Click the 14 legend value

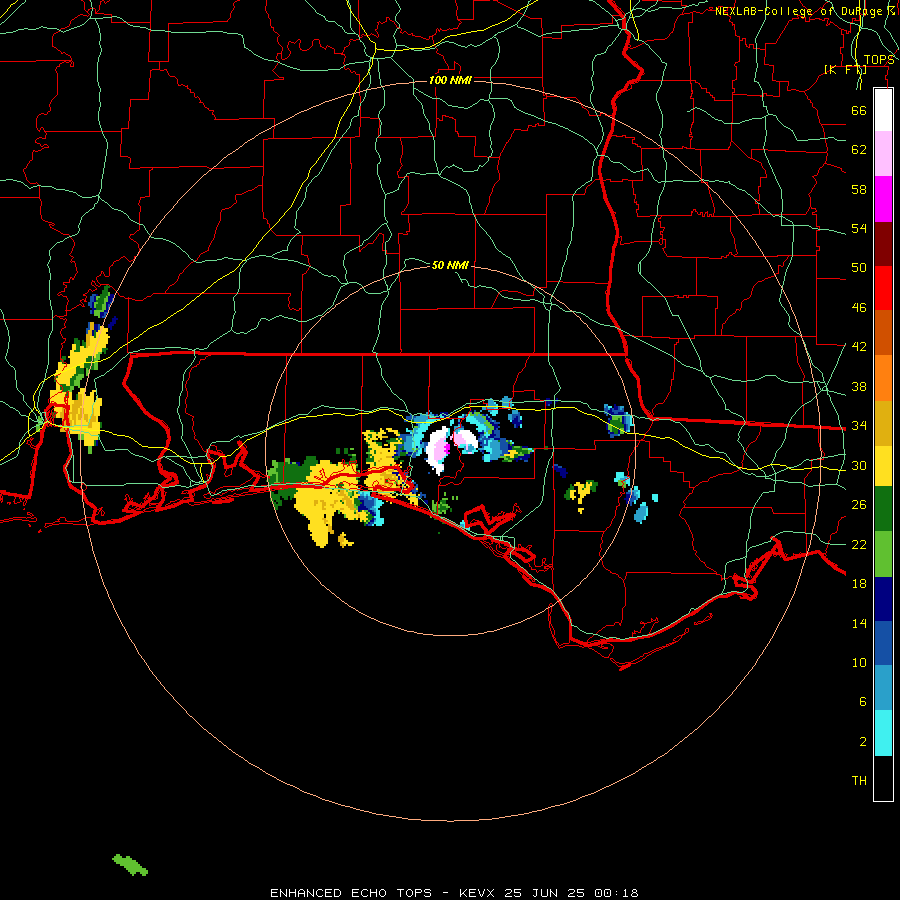tap(859, 623)
